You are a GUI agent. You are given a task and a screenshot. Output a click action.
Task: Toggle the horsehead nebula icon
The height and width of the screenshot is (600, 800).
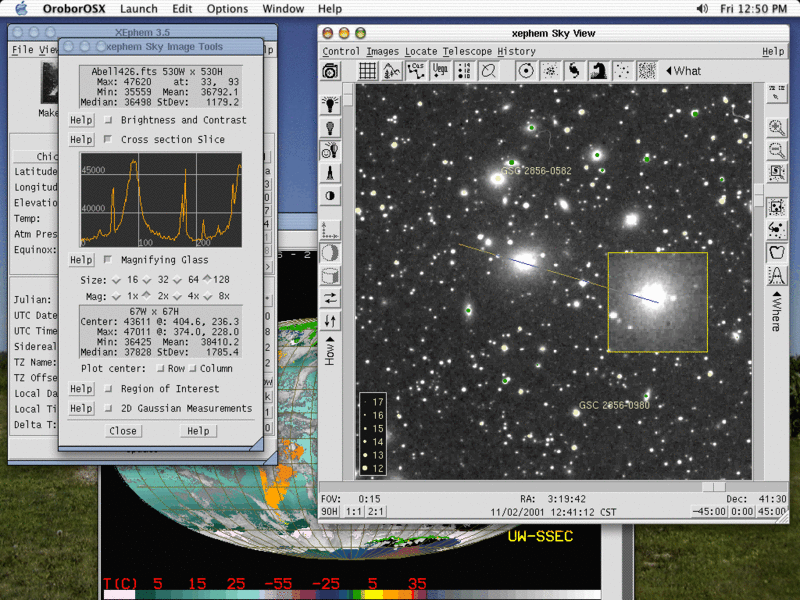tap(598, 71)
